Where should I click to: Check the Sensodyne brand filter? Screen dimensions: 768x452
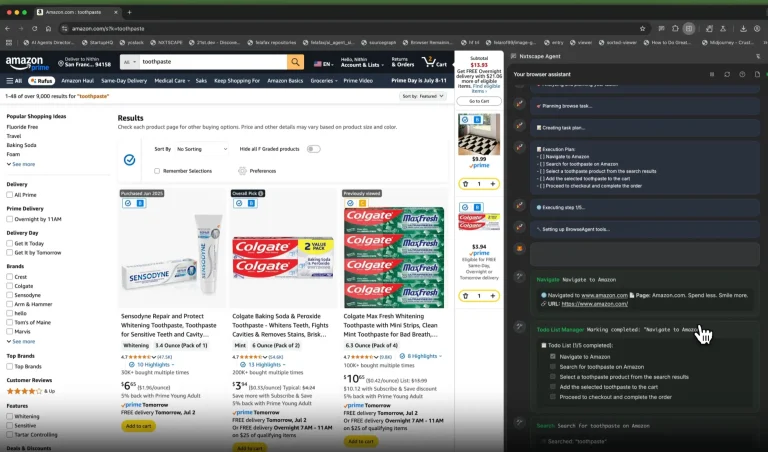[x=10, y=295]
